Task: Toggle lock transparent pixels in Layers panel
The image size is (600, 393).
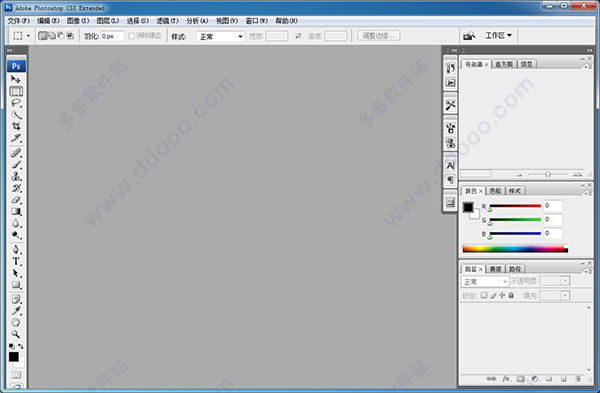Action: point(484,295)
